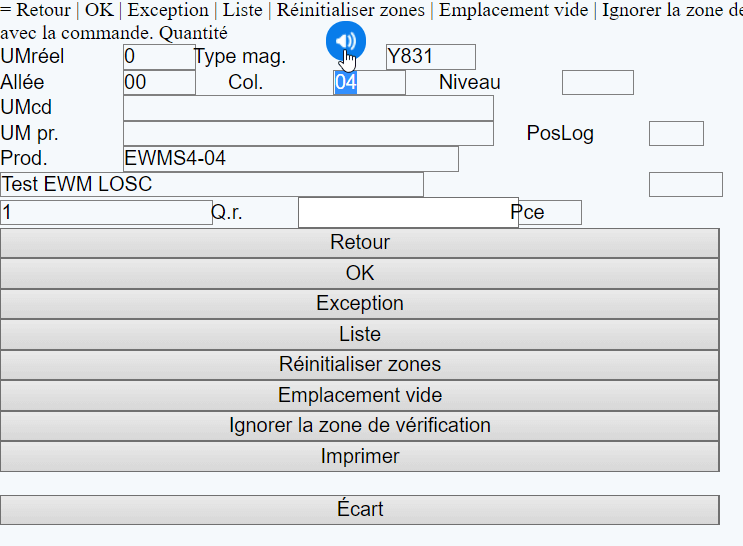Click the Allée label
The image size is (743, 546).
click(x=22, y=82)
